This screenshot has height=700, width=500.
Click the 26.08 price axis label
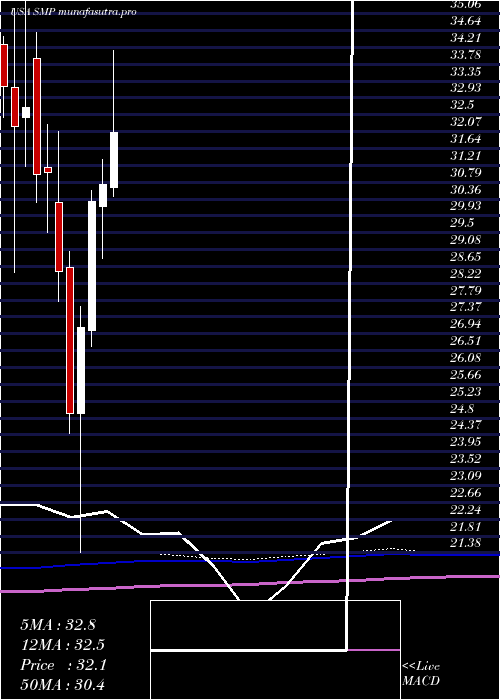coord(466,358)
